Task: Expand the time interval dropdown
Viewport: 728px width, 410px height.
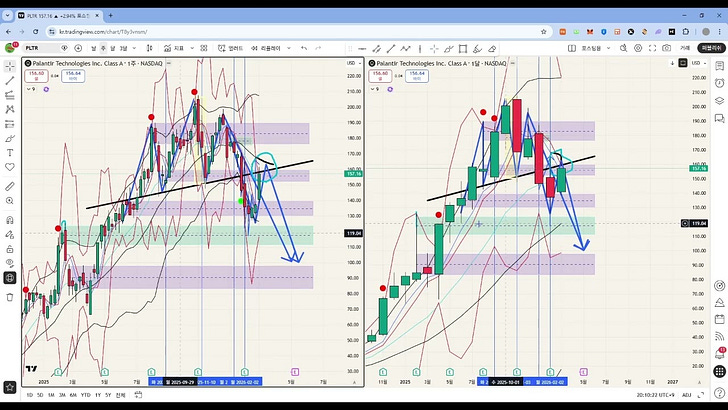Action: click(x=134, y=48)
